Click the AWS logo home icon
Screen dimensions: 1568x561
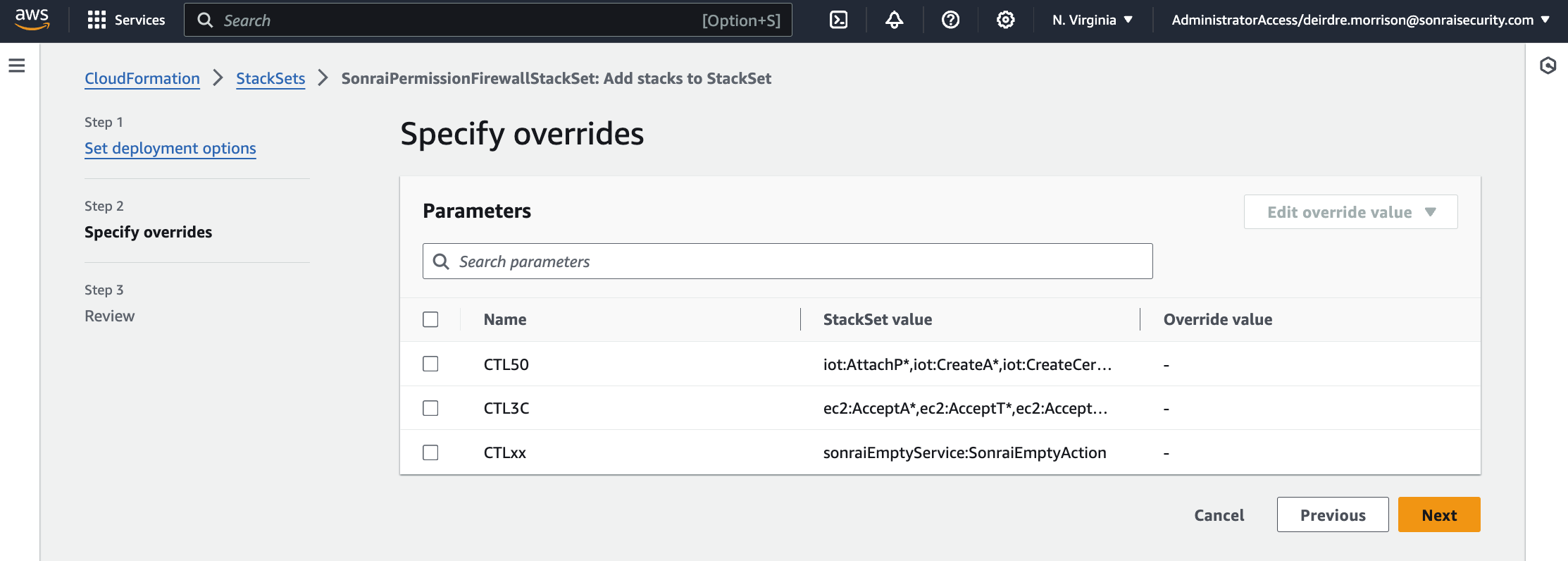32,20
